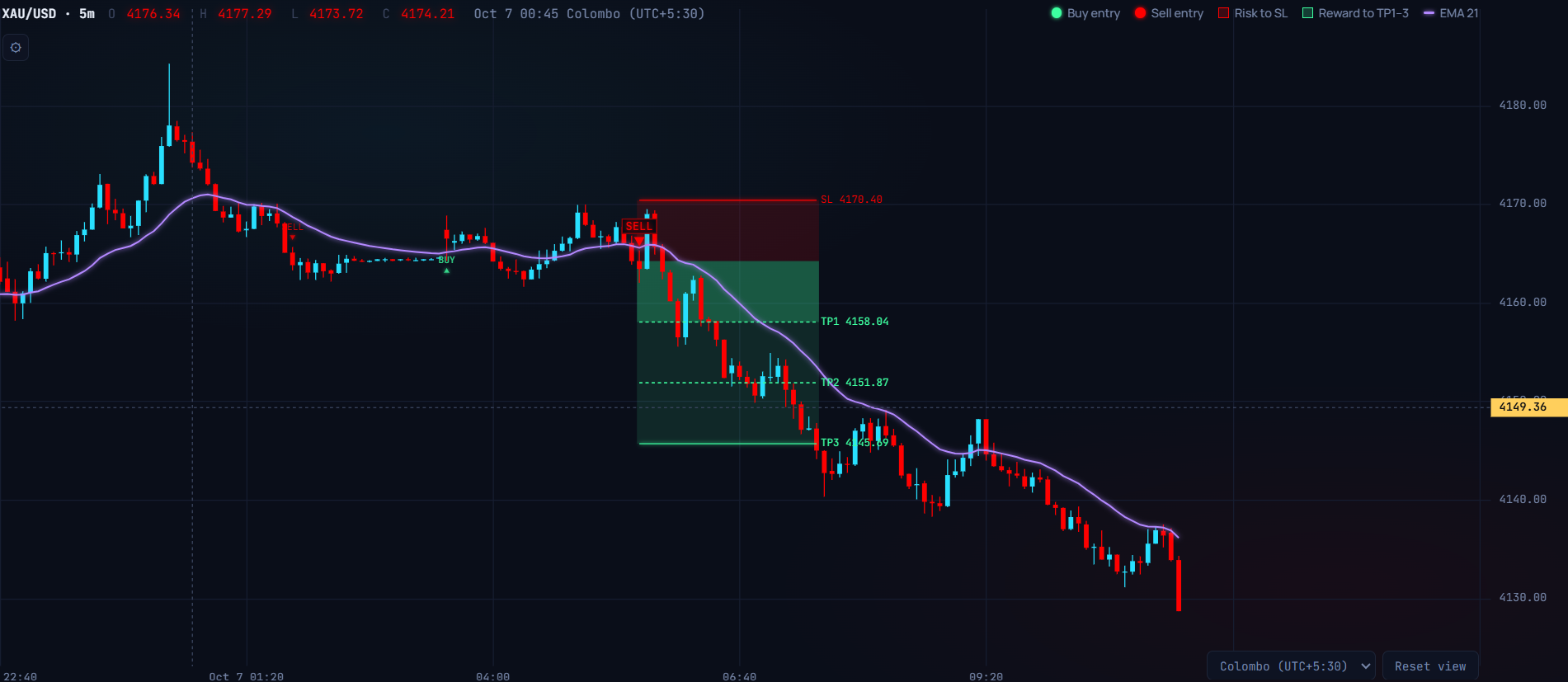
Task: Open the Colombo timezone dropdown
Action: pyautogui.click(x=1291, y=666)
